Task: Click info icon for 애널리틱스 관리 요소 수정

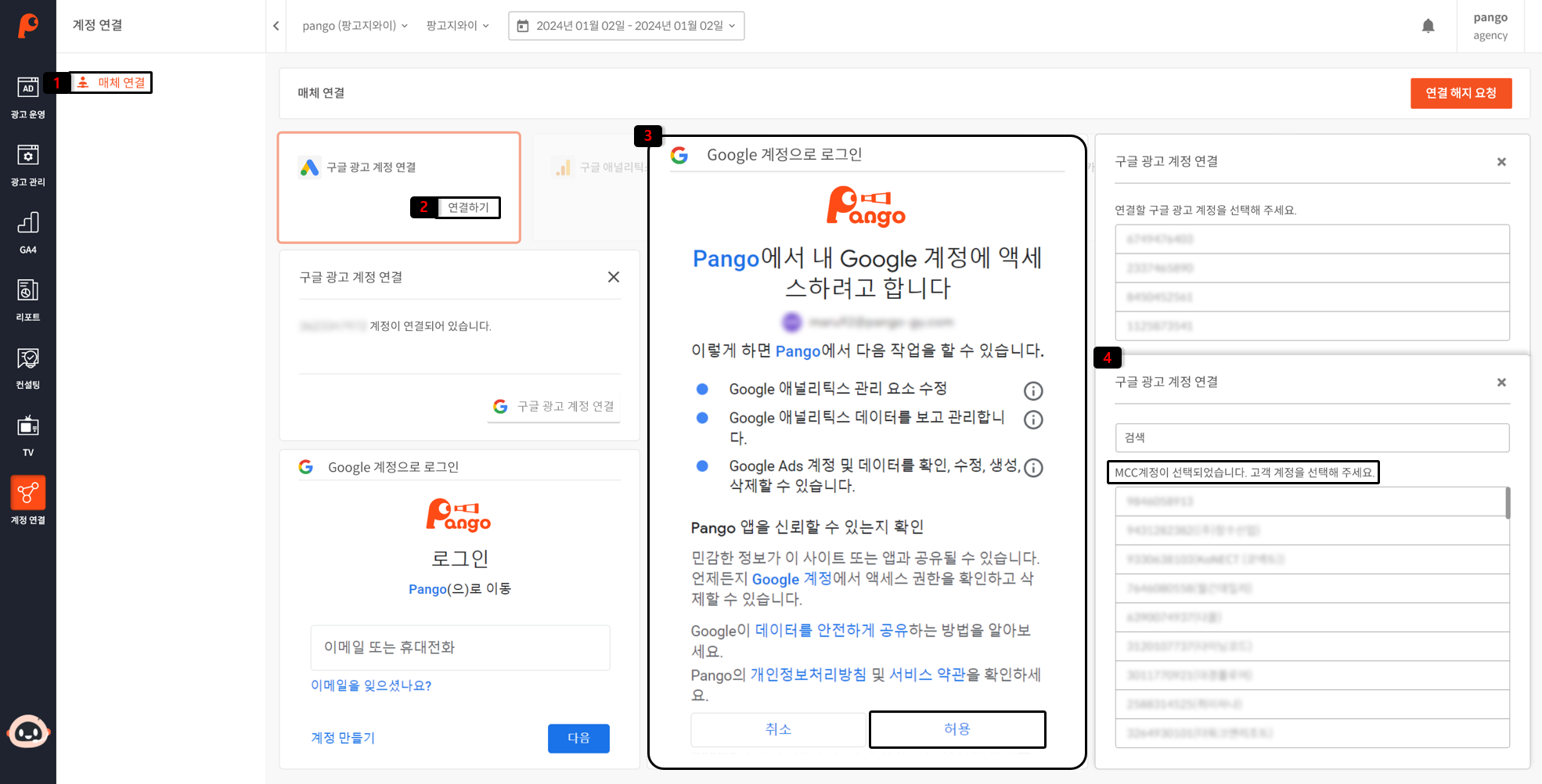Action: pyautogui.click(x=1033, y=390)
